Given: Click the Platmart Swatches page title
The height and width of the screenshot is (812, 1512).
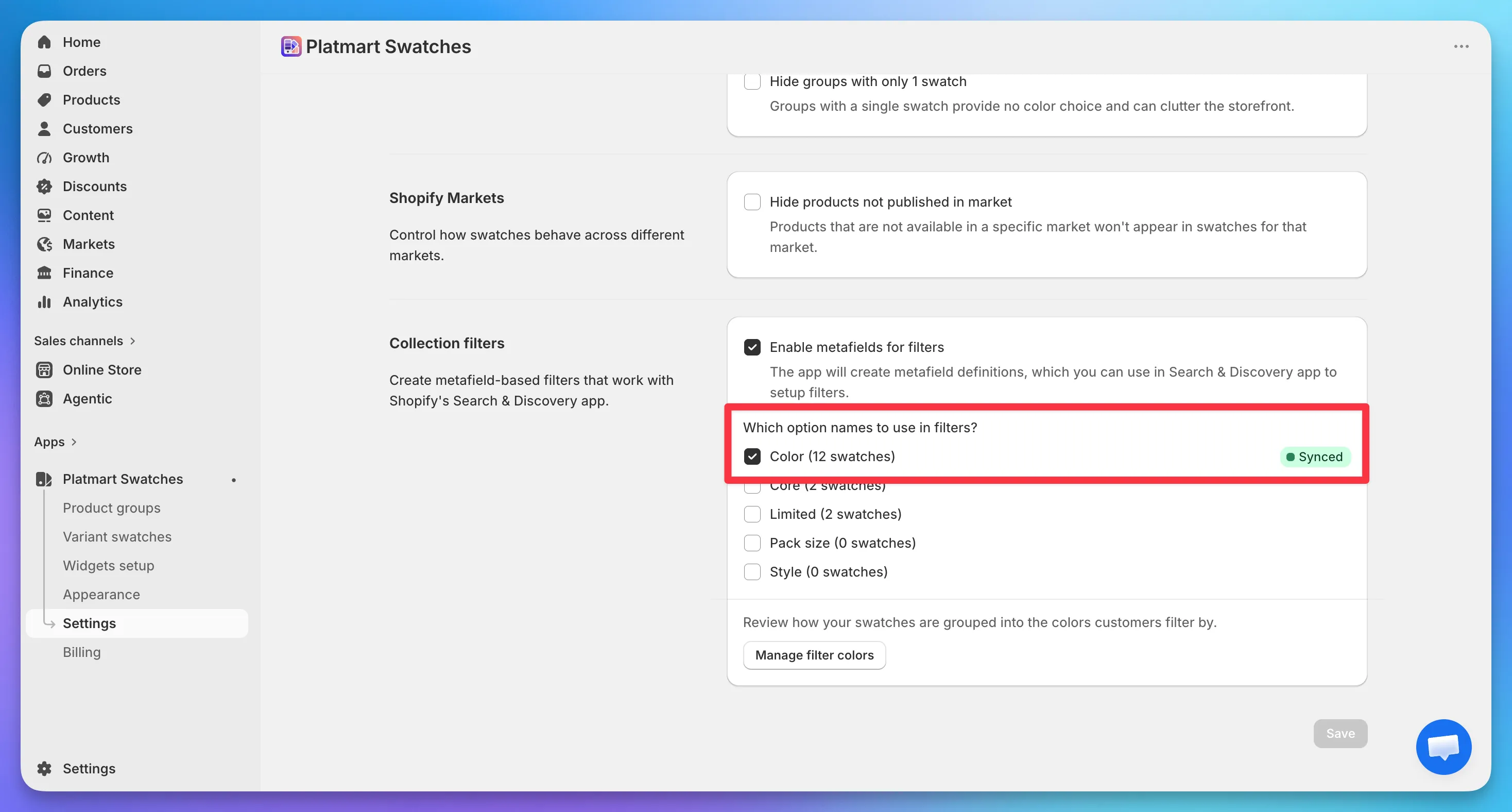Looking at the screenshot, I should (x=388, y=46).
